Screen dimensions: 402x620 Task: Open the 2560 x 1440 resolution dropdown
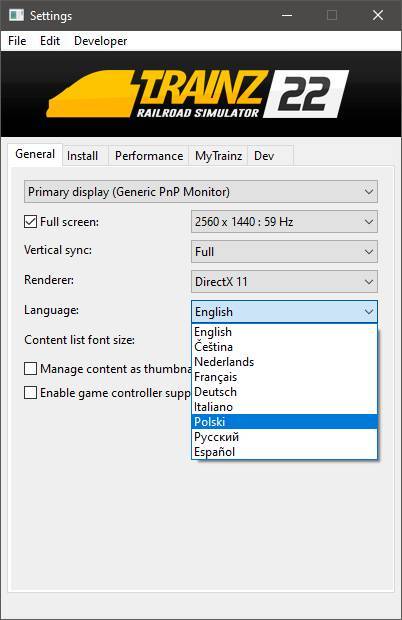tap(284, 221)
